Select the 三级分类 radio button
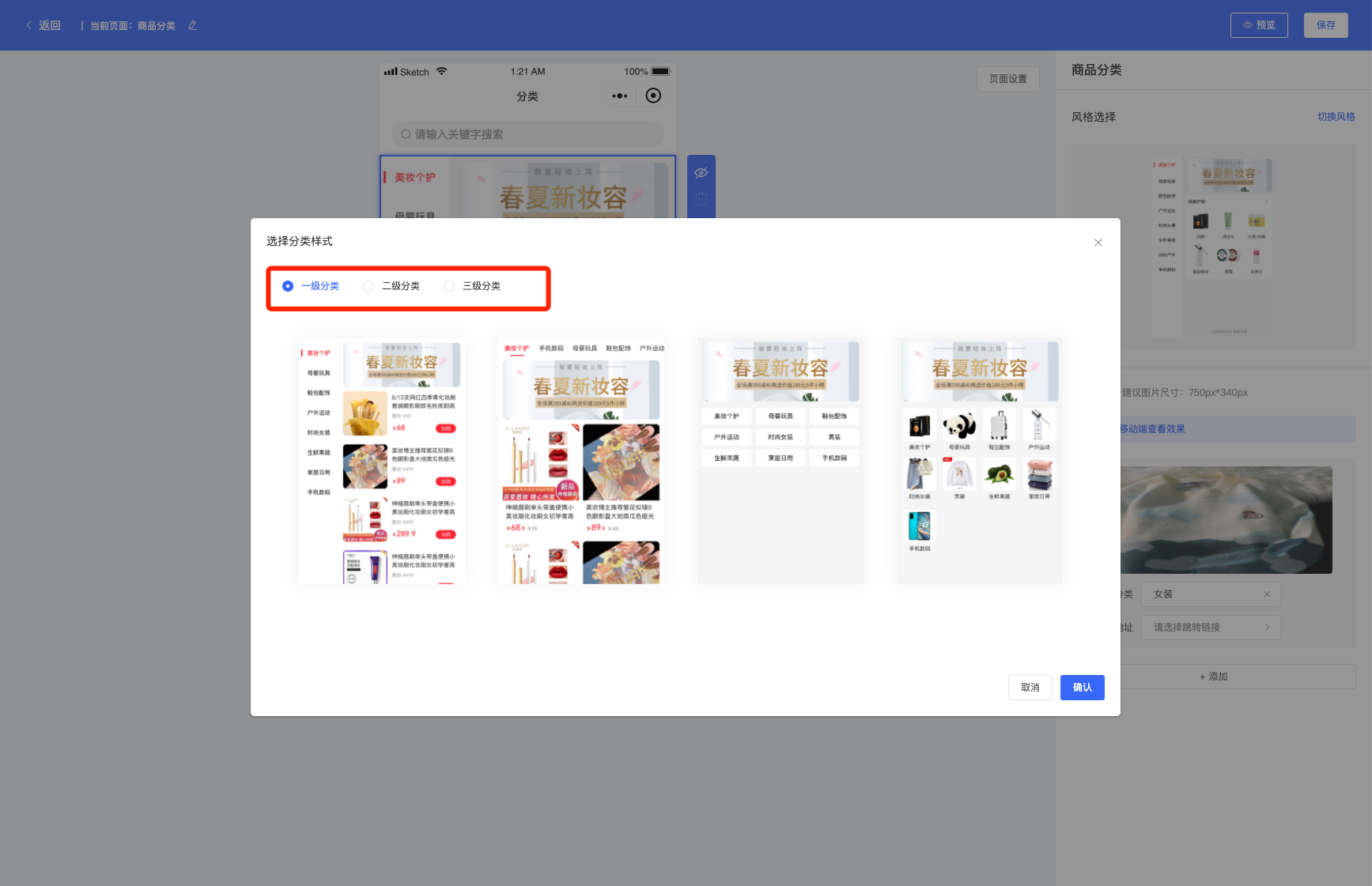 click(449, 286)
